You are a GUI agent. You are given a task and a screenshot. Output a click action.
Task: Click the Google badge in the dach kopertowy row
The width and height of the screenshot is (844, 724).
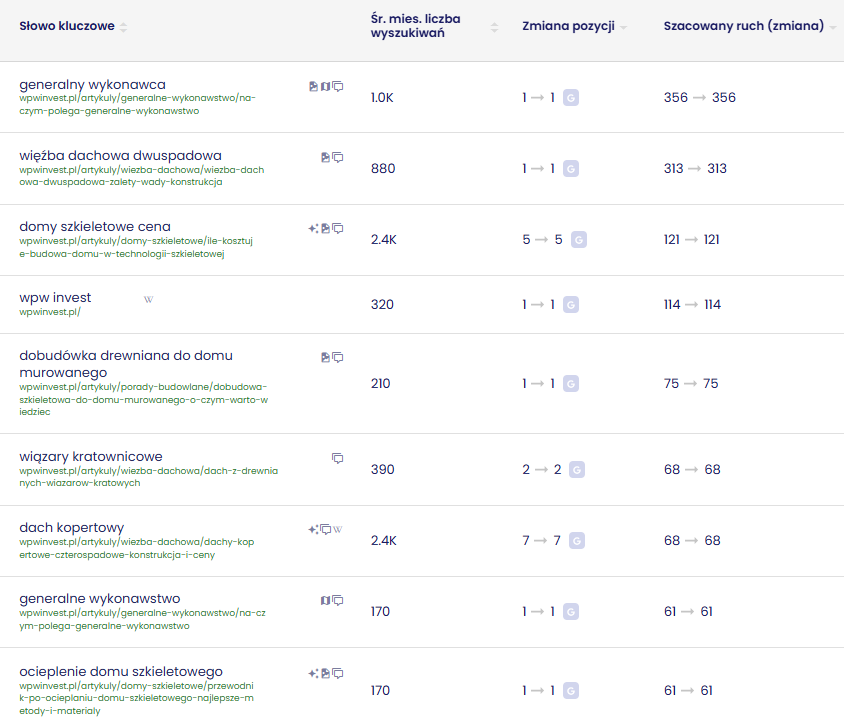[576, 541]
